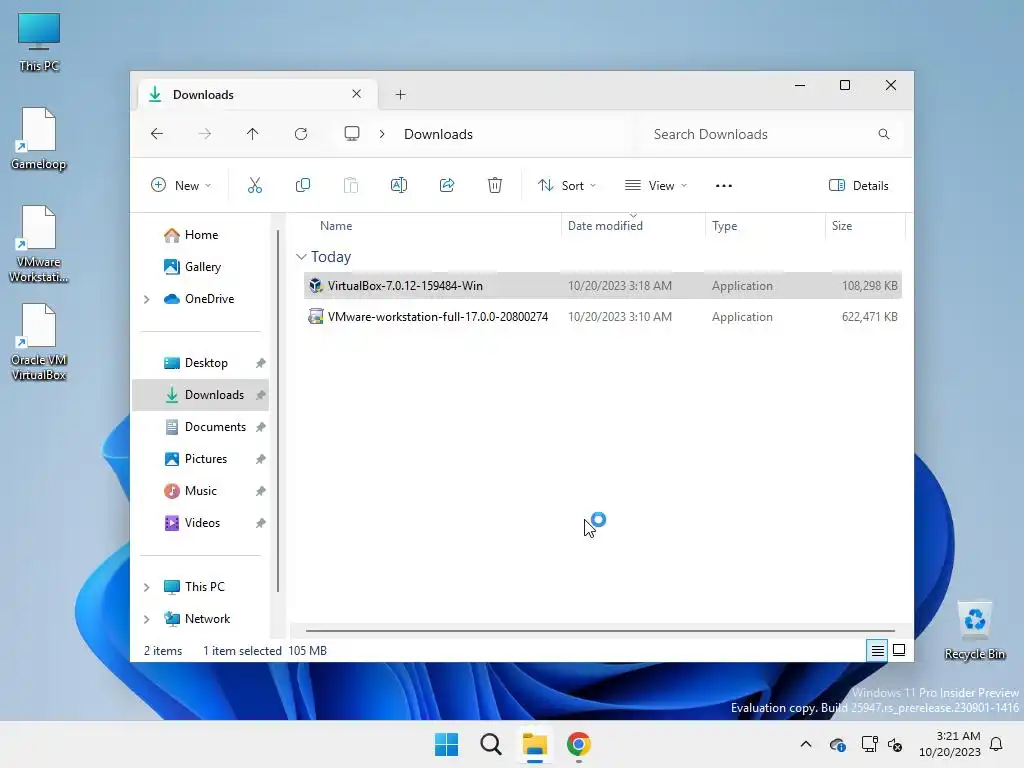Screen dimensions: 1024x768
Task: Open Desktop quick access folder
Action: coord(200,362)
